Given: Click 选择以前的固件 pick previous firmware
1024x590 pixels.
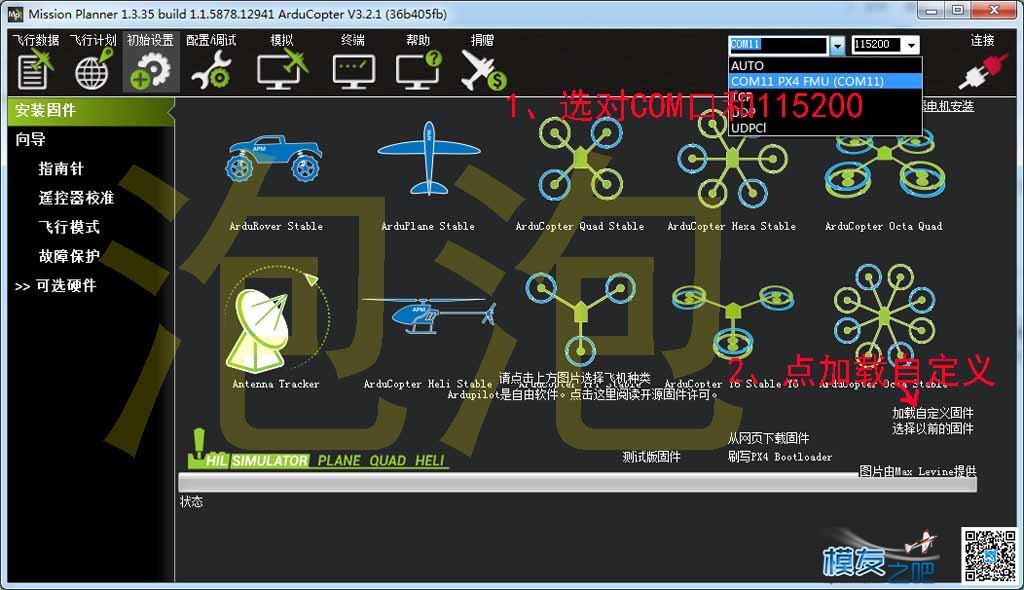Looking at the screenshot, I should 933,429.
